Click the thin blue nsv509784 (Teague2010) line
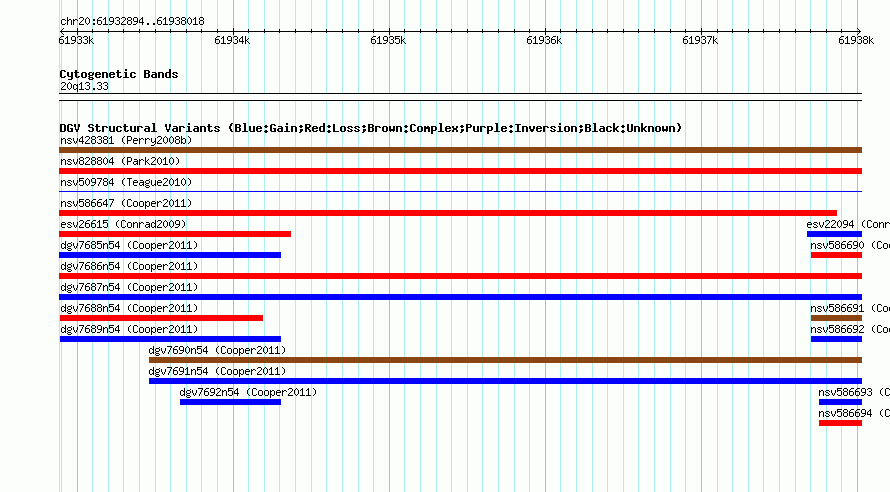The height and width of the screenshot is (492, 890). click(460, 192)
